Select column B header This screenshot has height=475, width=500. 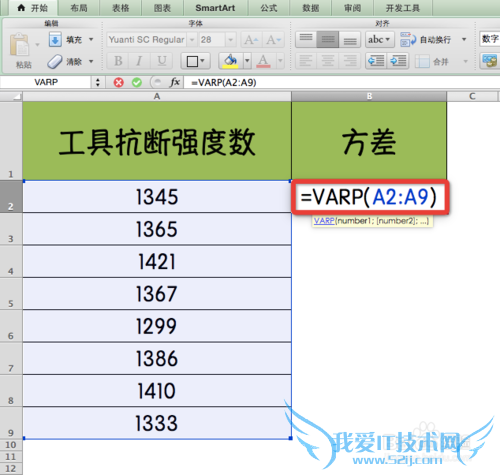369,96
